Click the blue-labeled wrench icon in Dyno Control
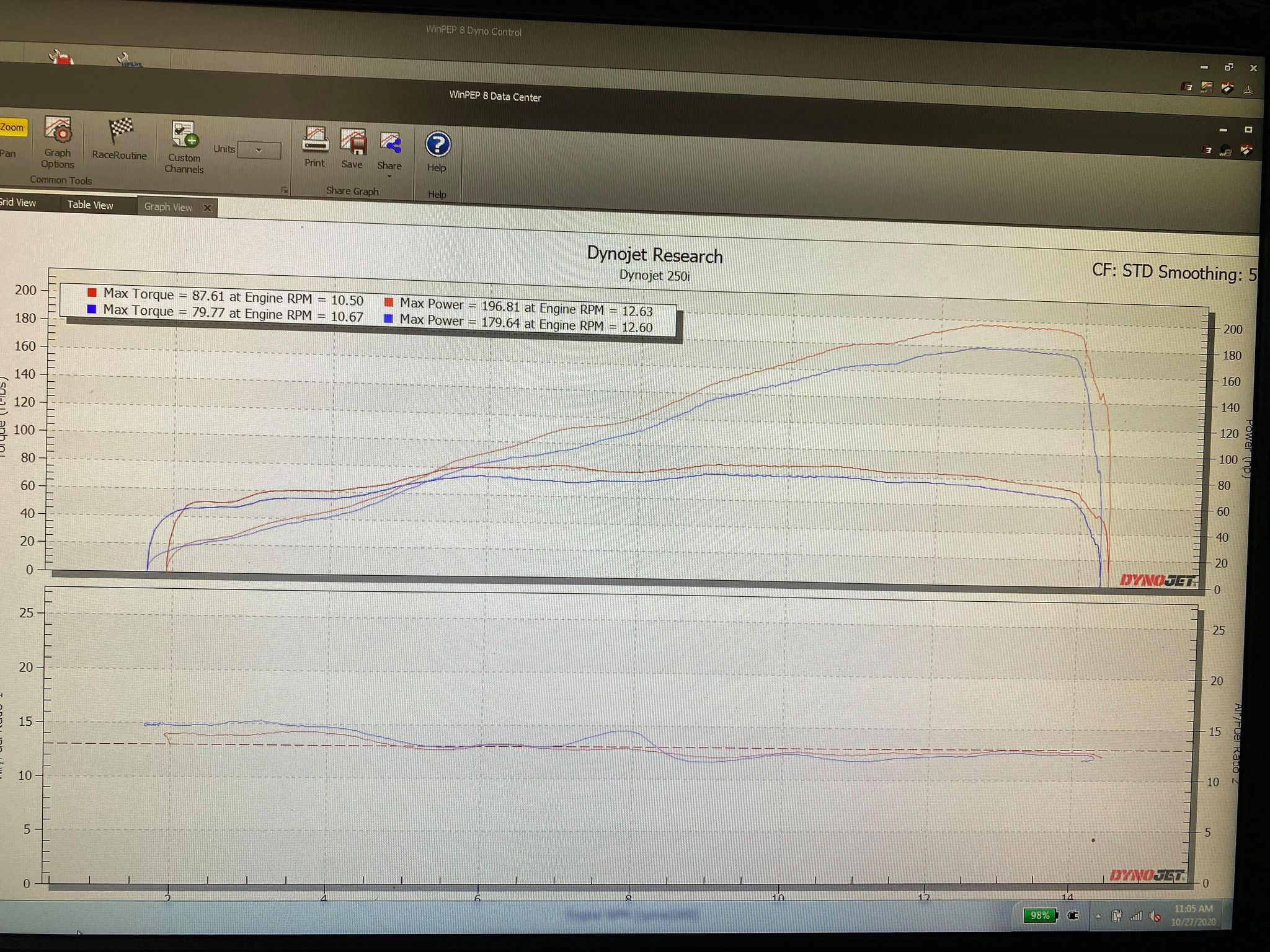The image size is (1270, 952). pos(129,60)
